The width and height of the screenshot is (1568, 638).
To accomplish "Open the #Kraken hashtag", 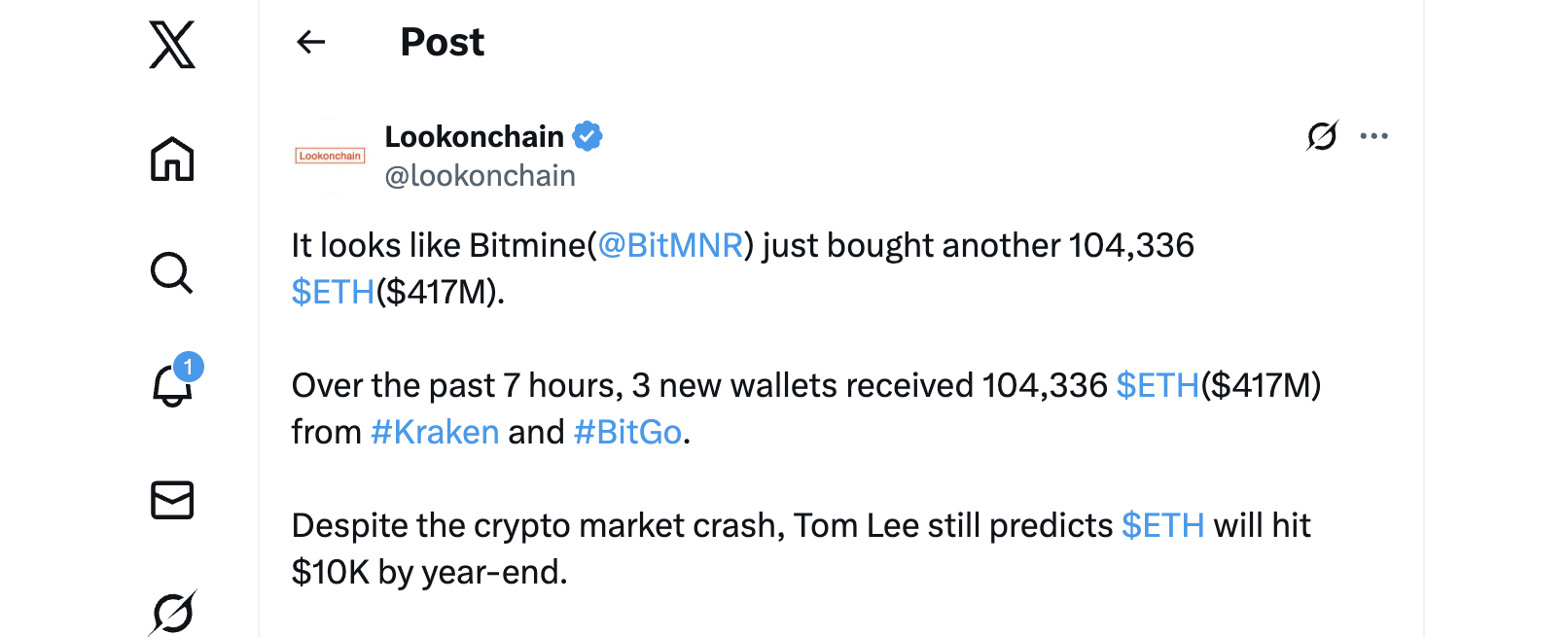I will 435,433.
